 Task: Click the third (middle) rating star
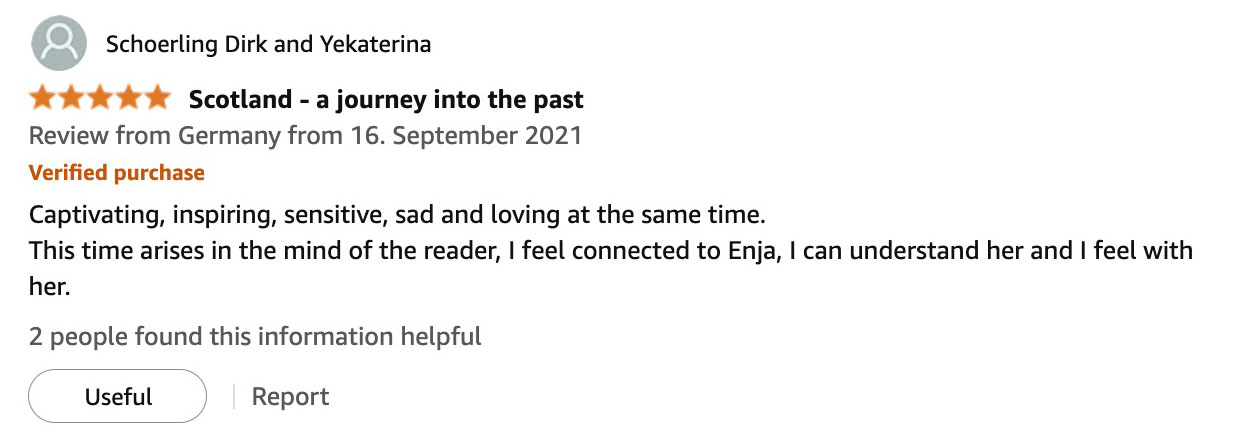[x=101, y=99]
